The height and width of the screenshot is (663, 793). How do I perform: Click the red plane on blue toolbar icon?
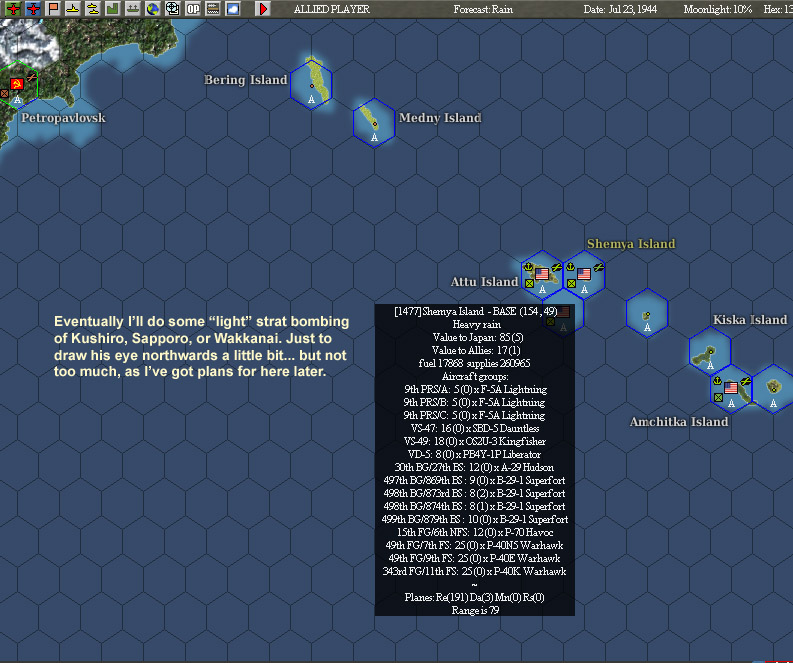(x=33, y=9)
